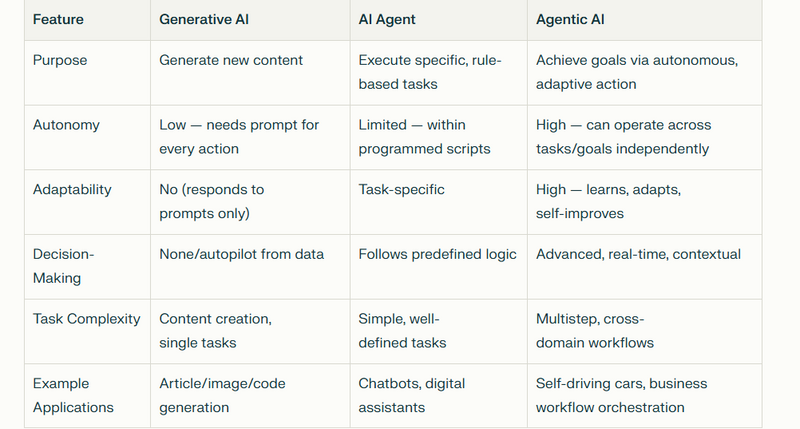Click 'High — learns, adapts, self-improves' cell
This screenshot has height=429, width=800.
(608, 201)
